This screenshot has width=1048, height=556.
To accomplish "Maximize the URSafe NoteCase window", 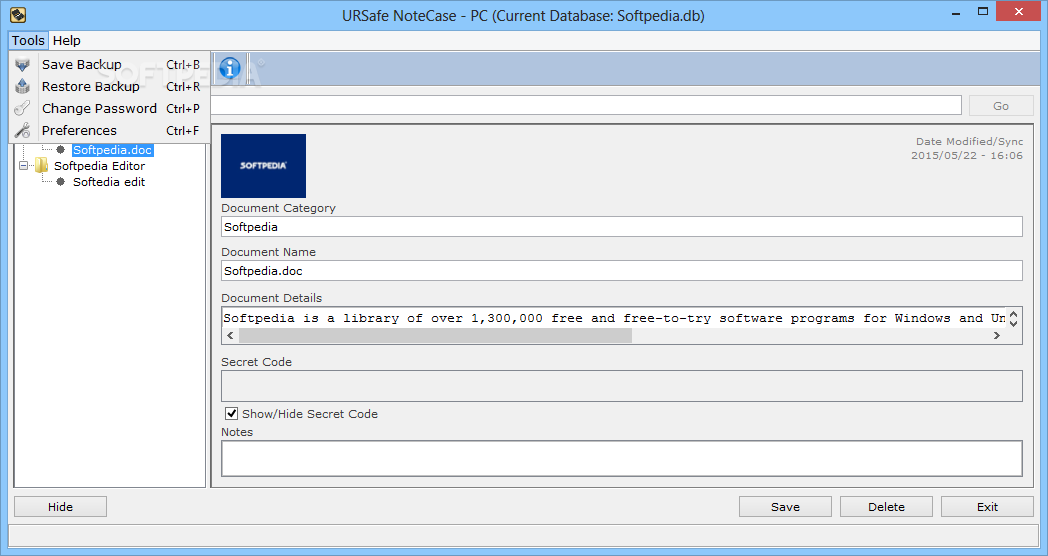I will point(982,12).
